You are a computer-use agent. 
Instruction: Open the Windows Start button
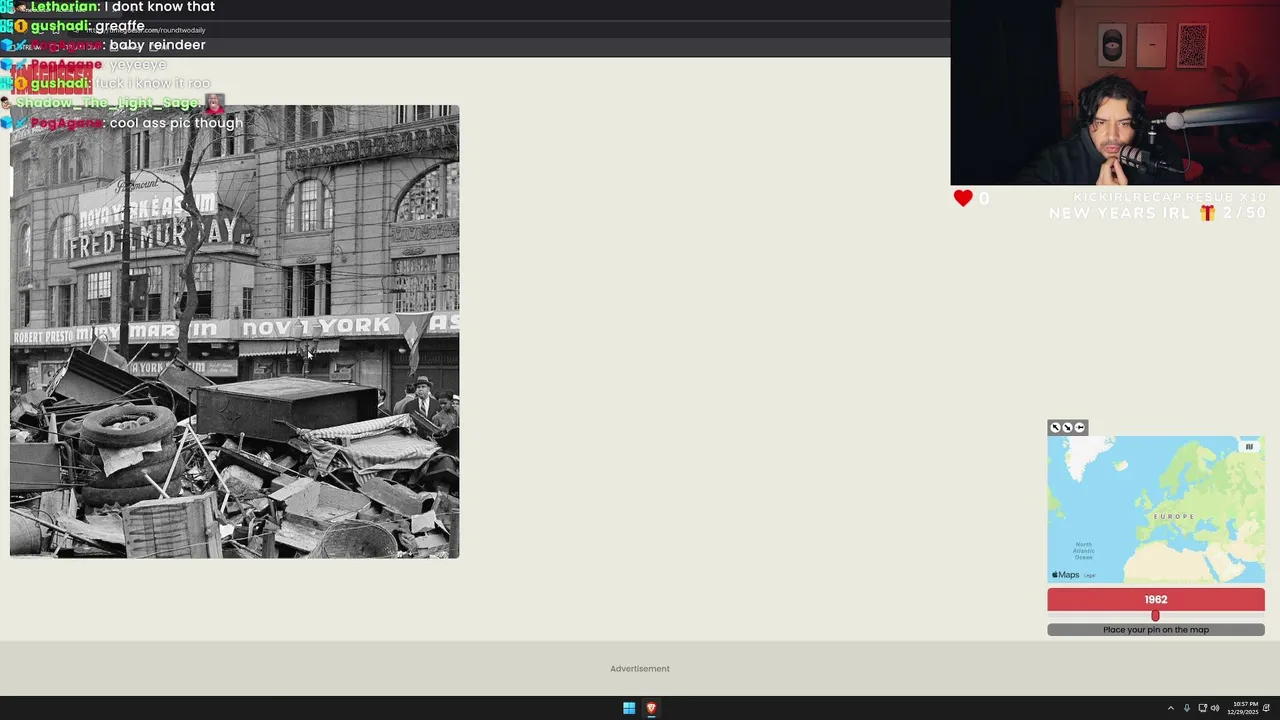629,708
